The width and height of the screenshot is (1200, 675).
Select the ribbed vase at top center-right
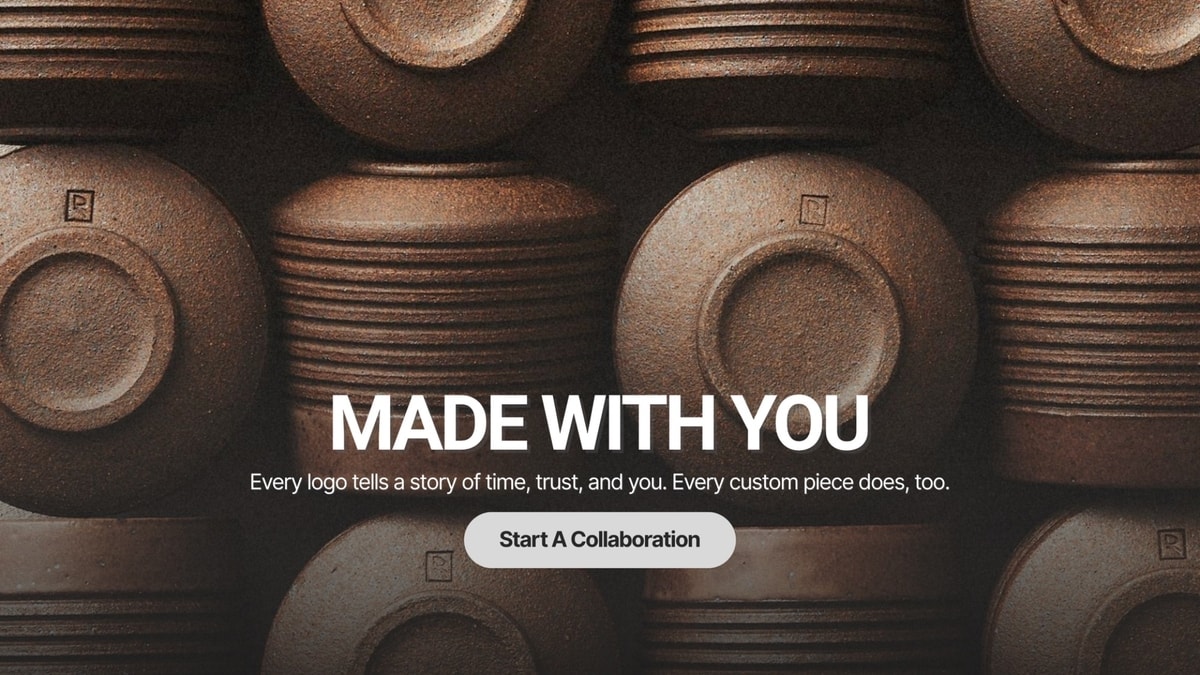click(790, 62)
